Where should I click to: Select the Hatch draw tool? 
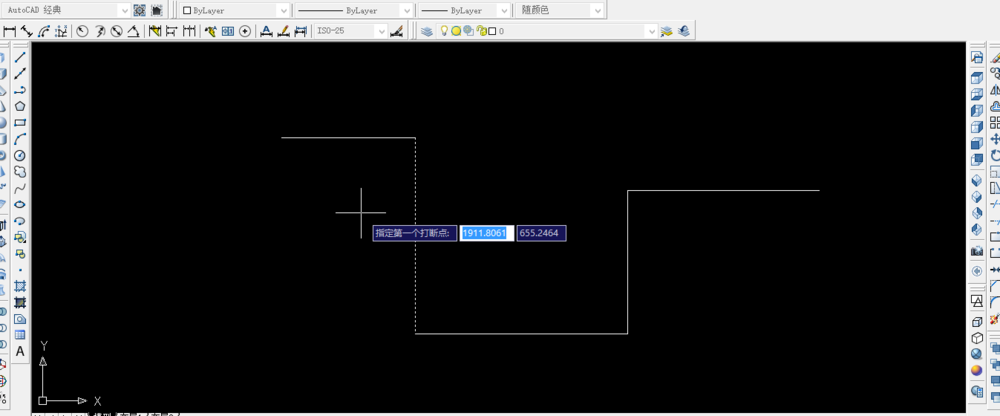pos(20,285)
